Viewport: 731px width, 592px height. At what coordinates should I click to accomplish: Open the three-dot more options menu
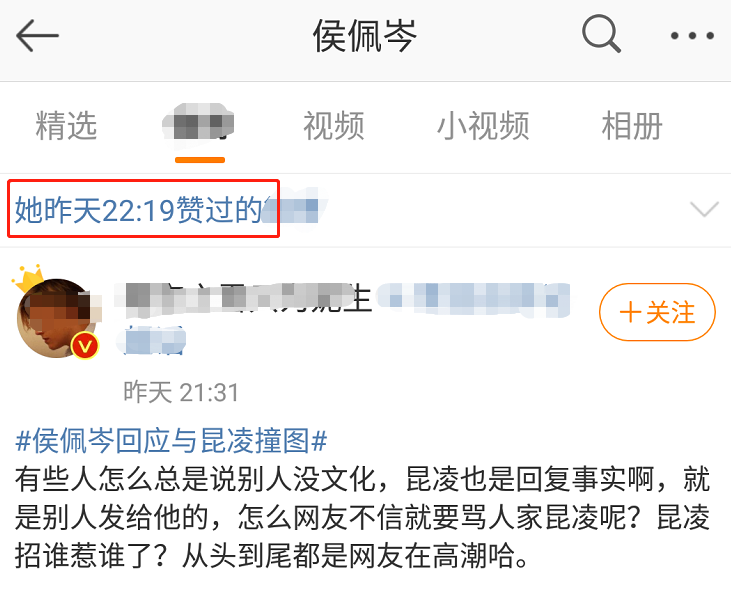coord(692,35)
